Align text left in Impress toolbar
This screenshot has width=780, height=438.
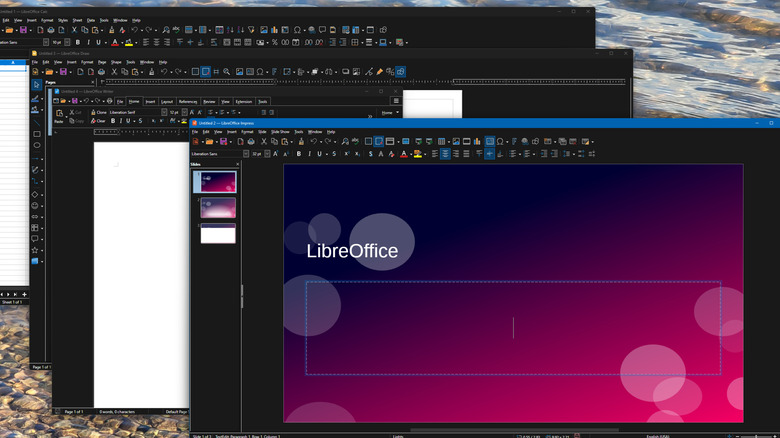click(x=435, y=154)
